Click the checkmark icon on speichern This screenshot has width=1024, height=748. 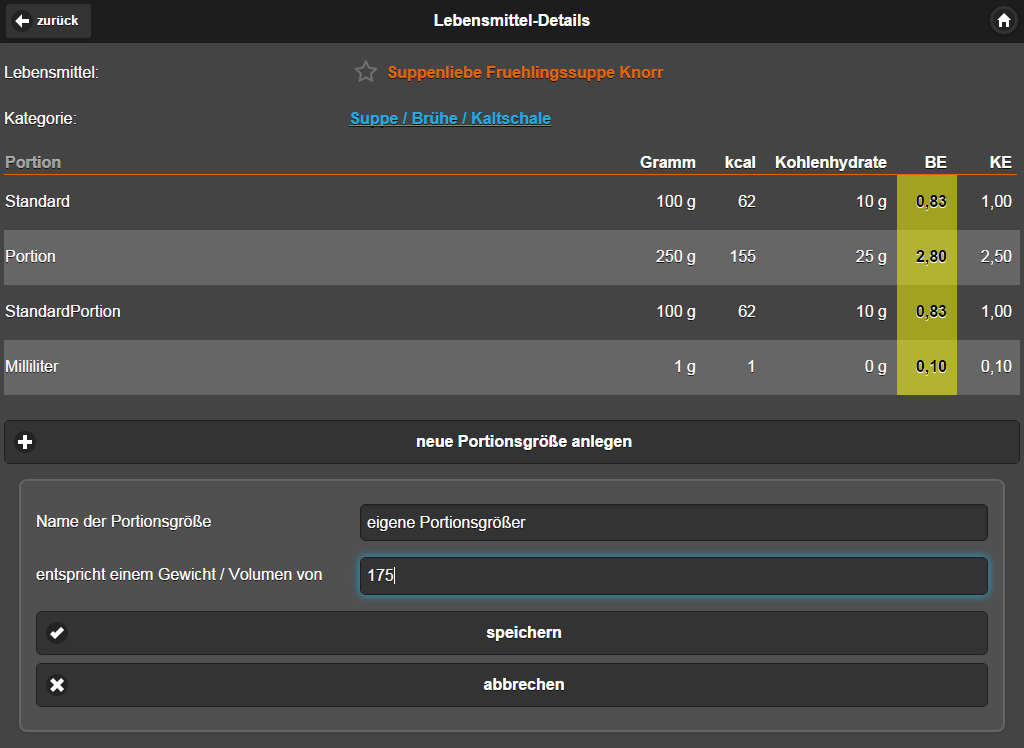(x=57, y=633)
